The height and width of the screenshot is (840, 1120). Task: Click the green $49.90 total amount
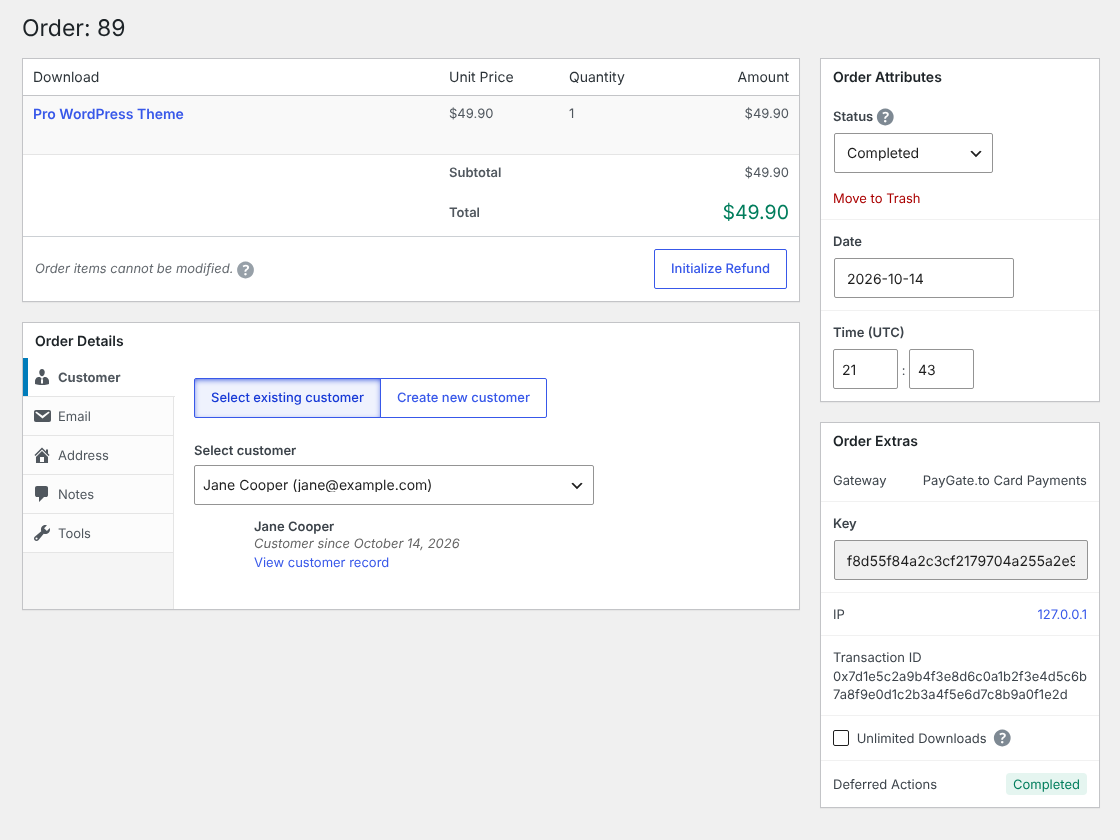756,212
